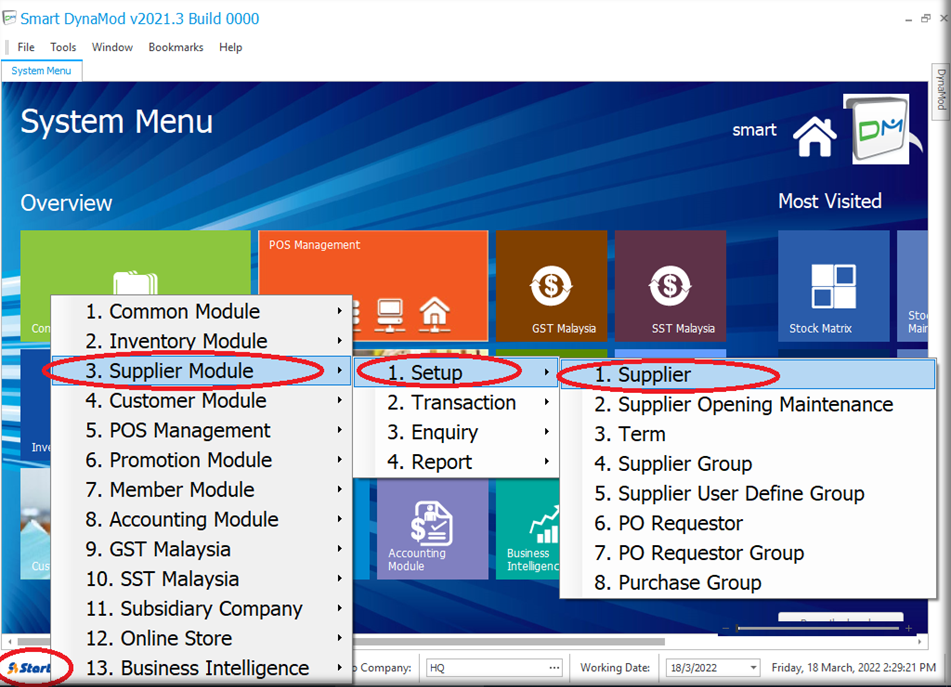Select PO Requestor Group entry
This screenshot has height=687, width=951.
[x=710, y=553]
